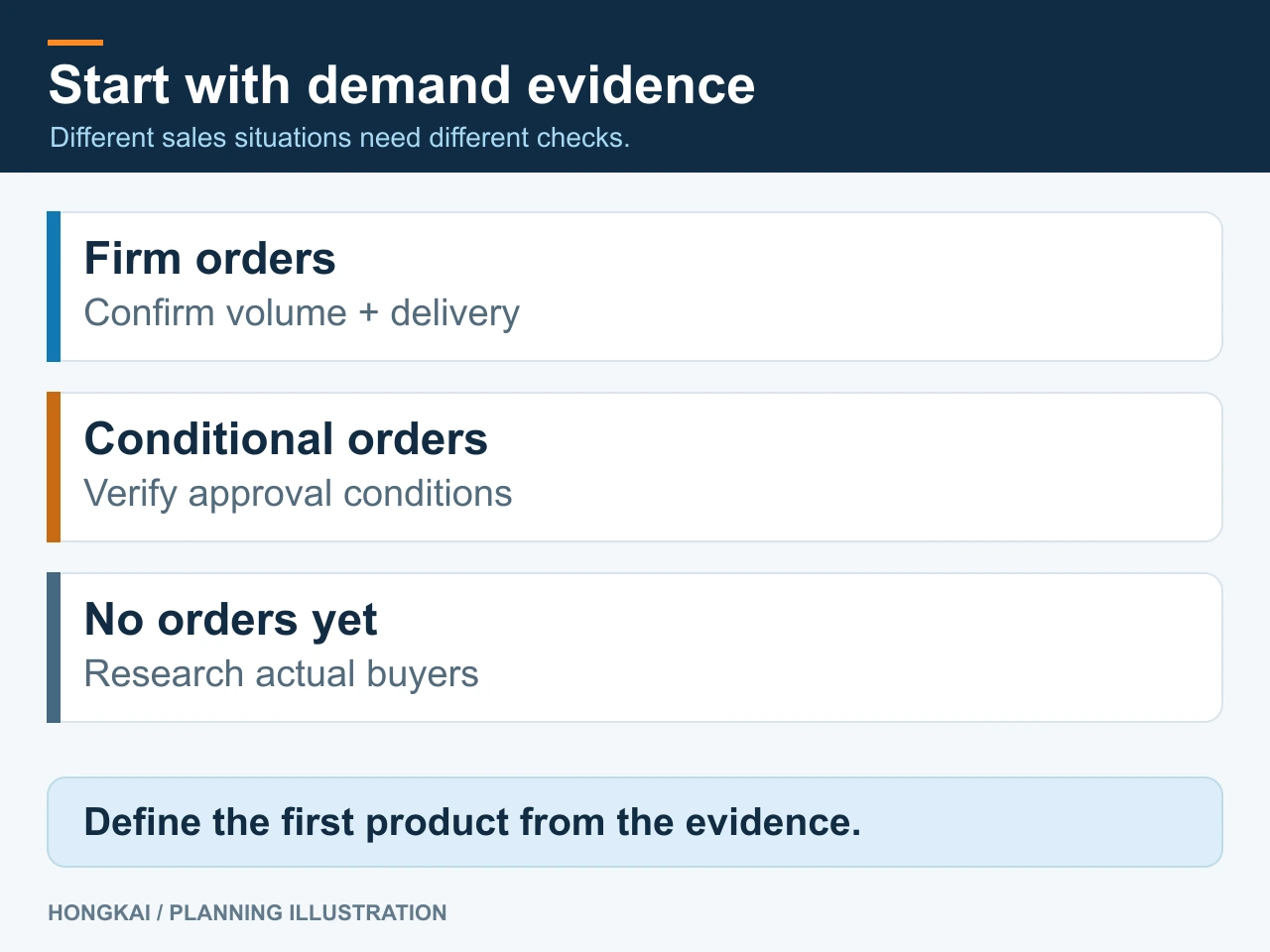Click the 'Conditional orders' heading

tap(287, 439)
